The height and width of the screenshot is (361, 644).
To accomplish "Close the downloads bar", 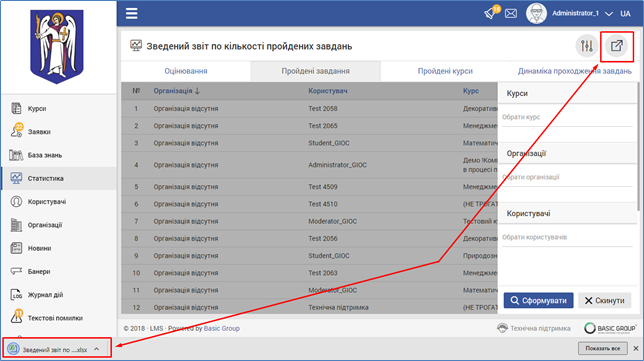I will coord(636,348).
